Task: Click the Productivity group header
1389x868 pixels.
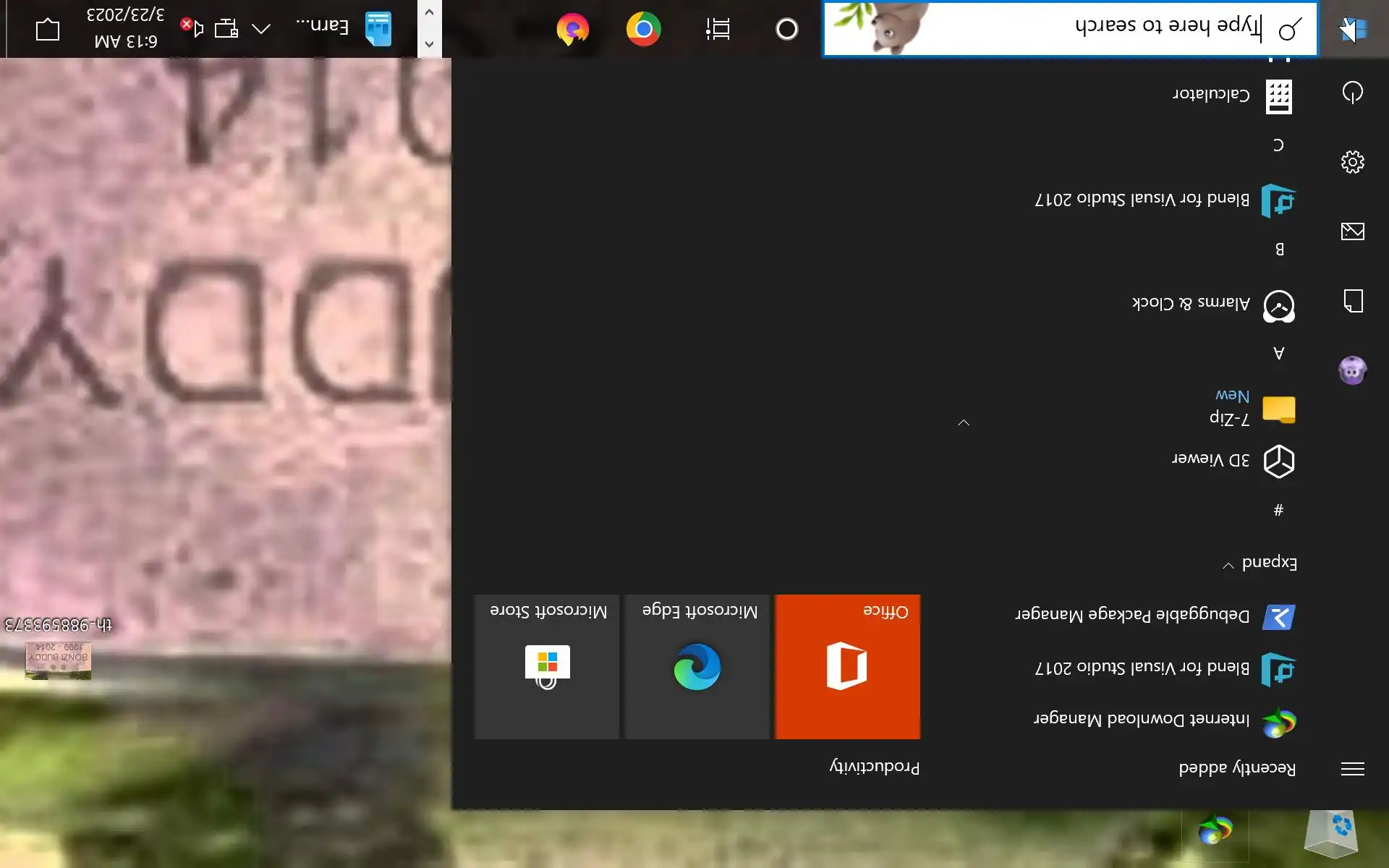Action: pyautogui.click(x=874, y=767)
